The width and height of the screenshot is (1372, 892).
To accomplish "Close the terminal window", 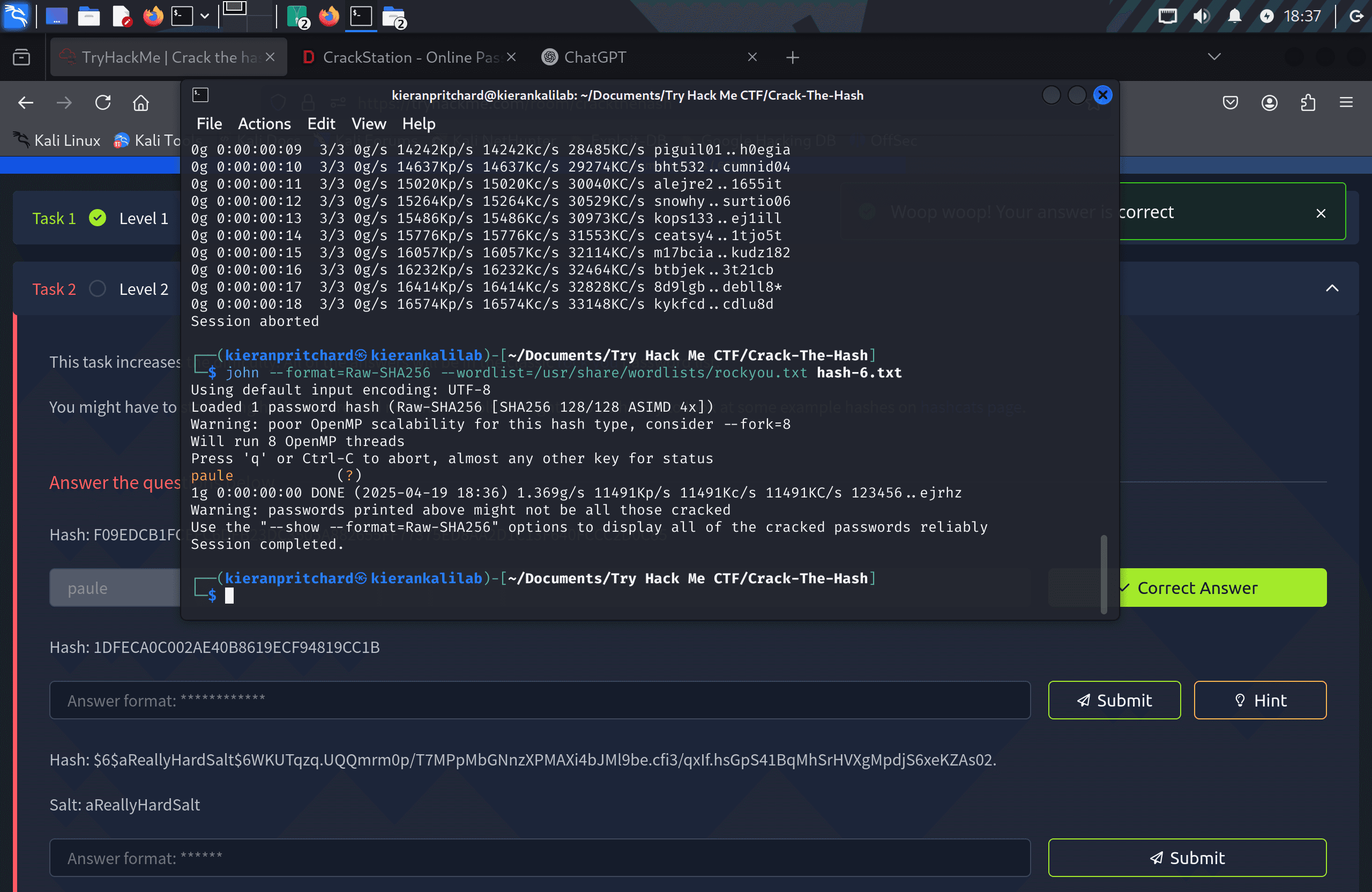I will pos(1102,95).
